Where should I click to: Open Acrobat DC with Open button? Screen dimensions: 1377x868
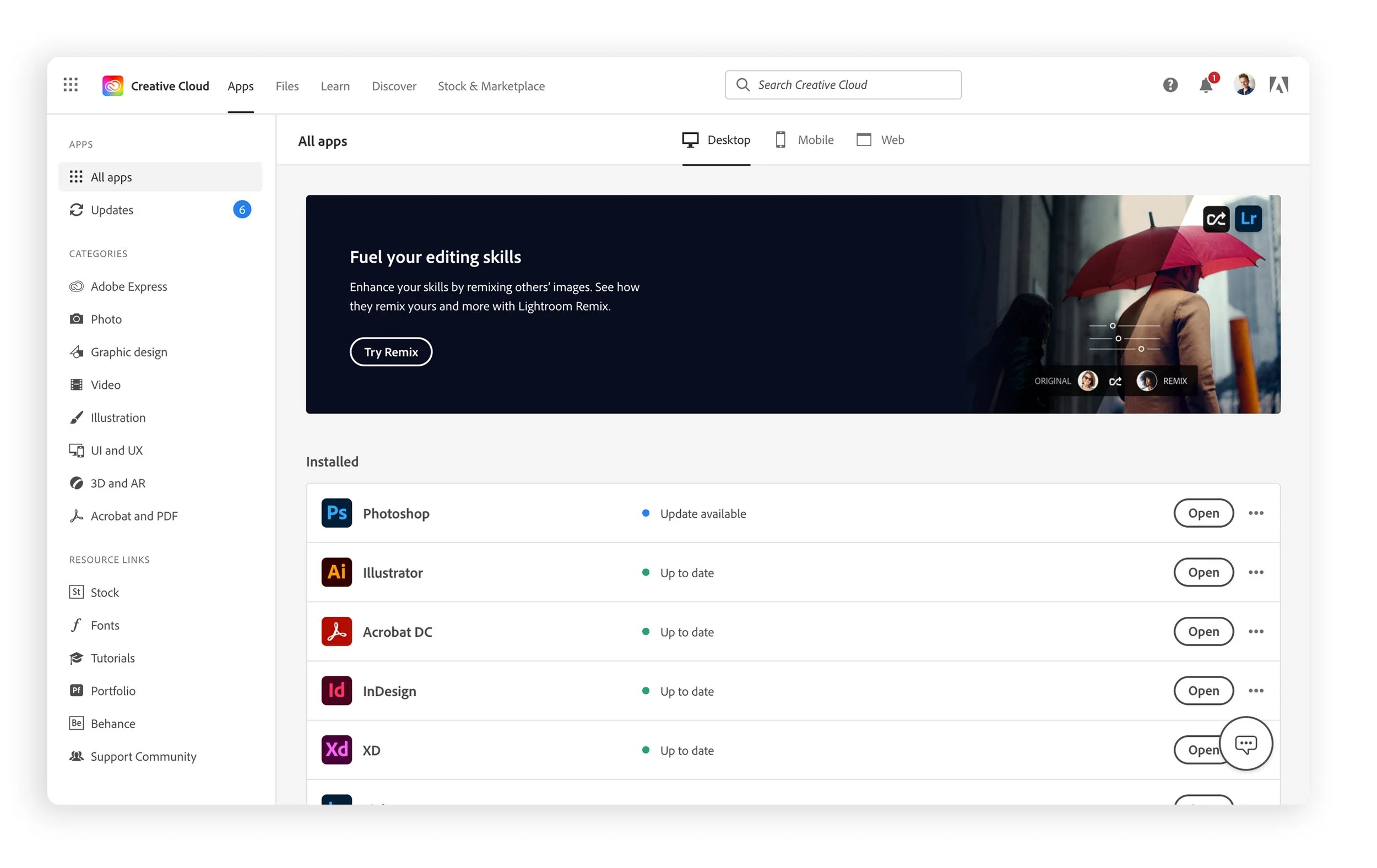[1203, 631]
